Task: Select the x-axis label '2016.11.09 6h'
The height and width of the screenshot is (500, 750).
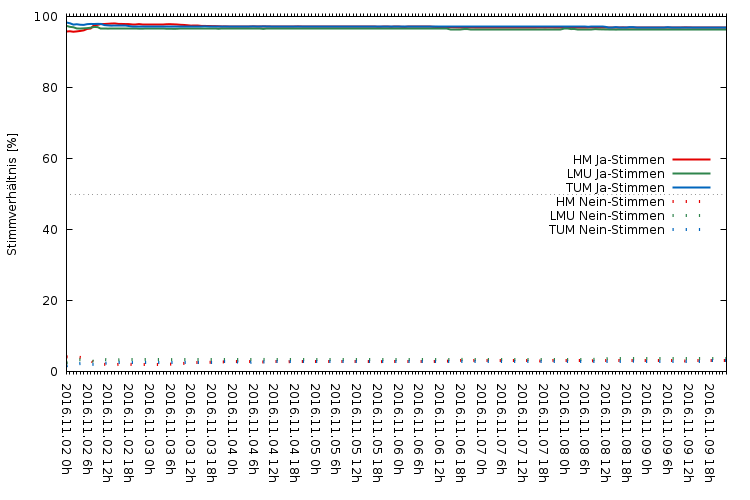Action: [x=667, y=429]
